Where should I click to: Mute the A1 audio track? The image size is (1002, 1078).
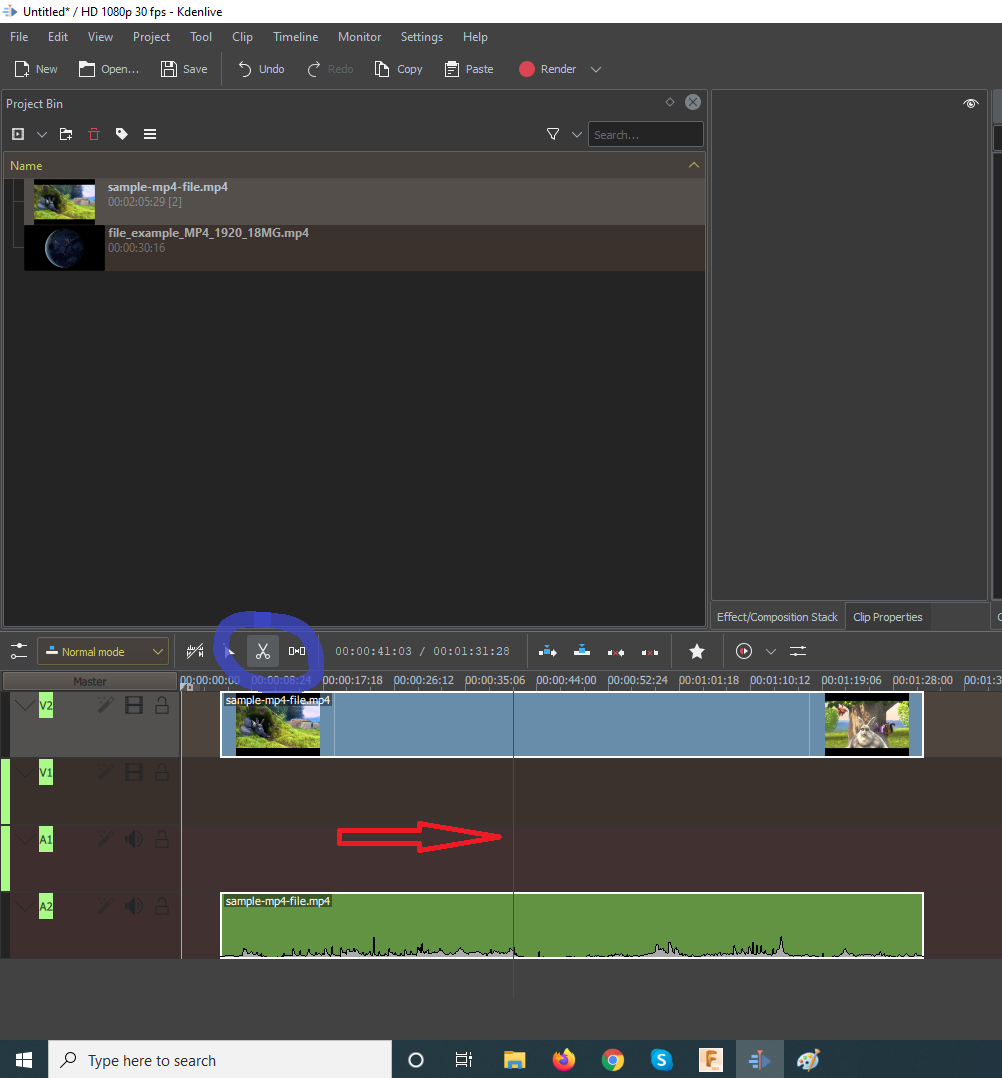pyautogui.click(x=133, y=839)
